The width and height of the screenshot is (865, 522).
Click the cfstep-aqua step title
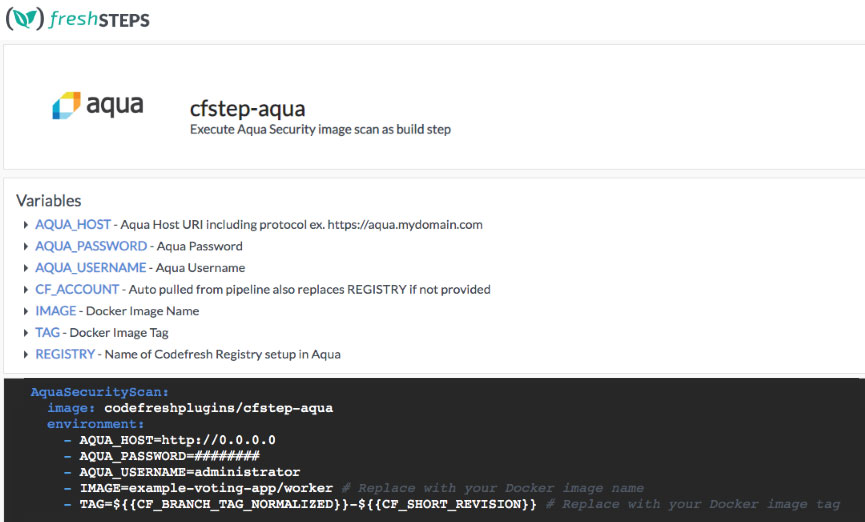click(x=247, y=108)
